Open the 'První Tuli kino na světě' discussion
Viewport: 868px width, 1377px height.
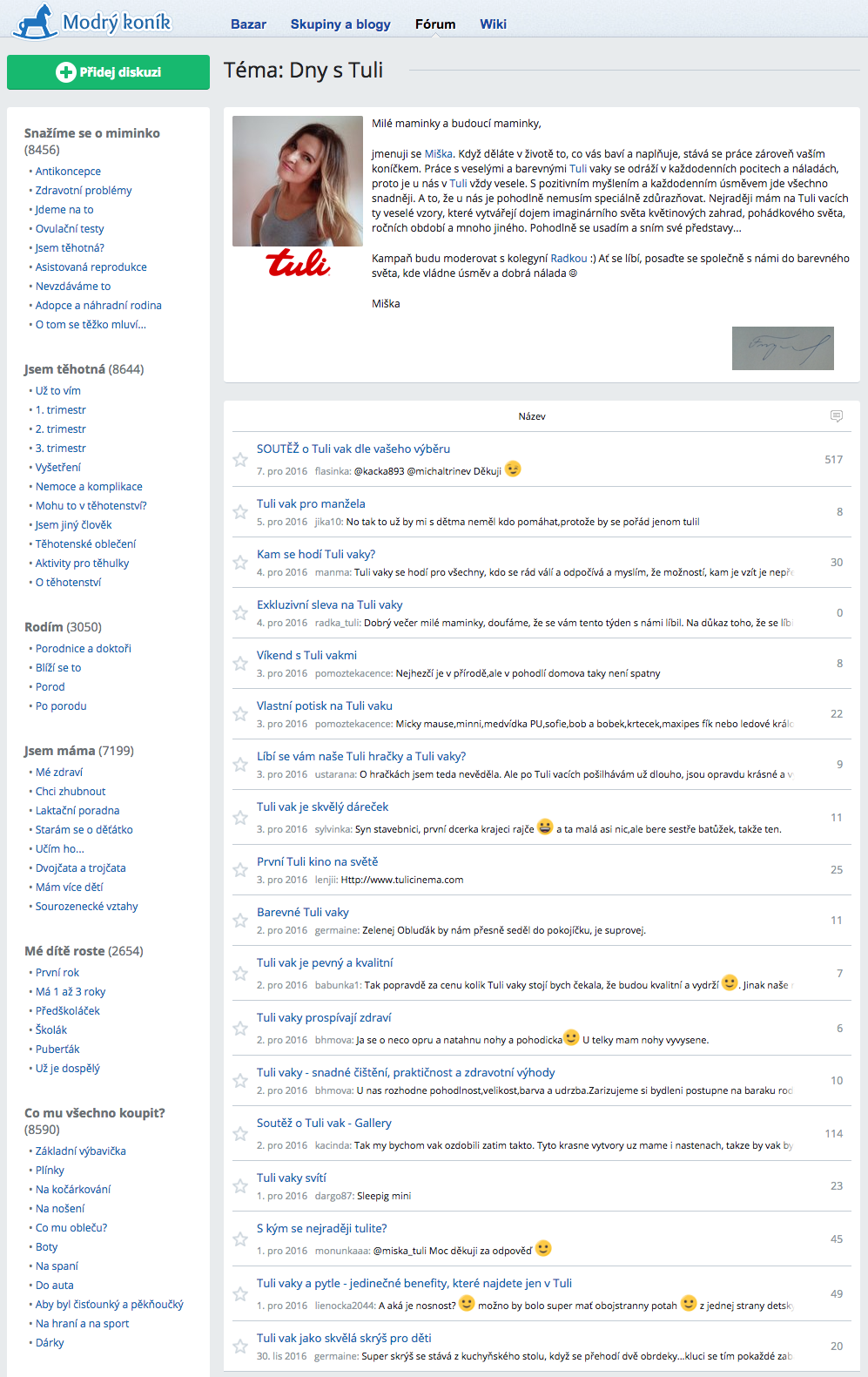click(x=317, y=861)
